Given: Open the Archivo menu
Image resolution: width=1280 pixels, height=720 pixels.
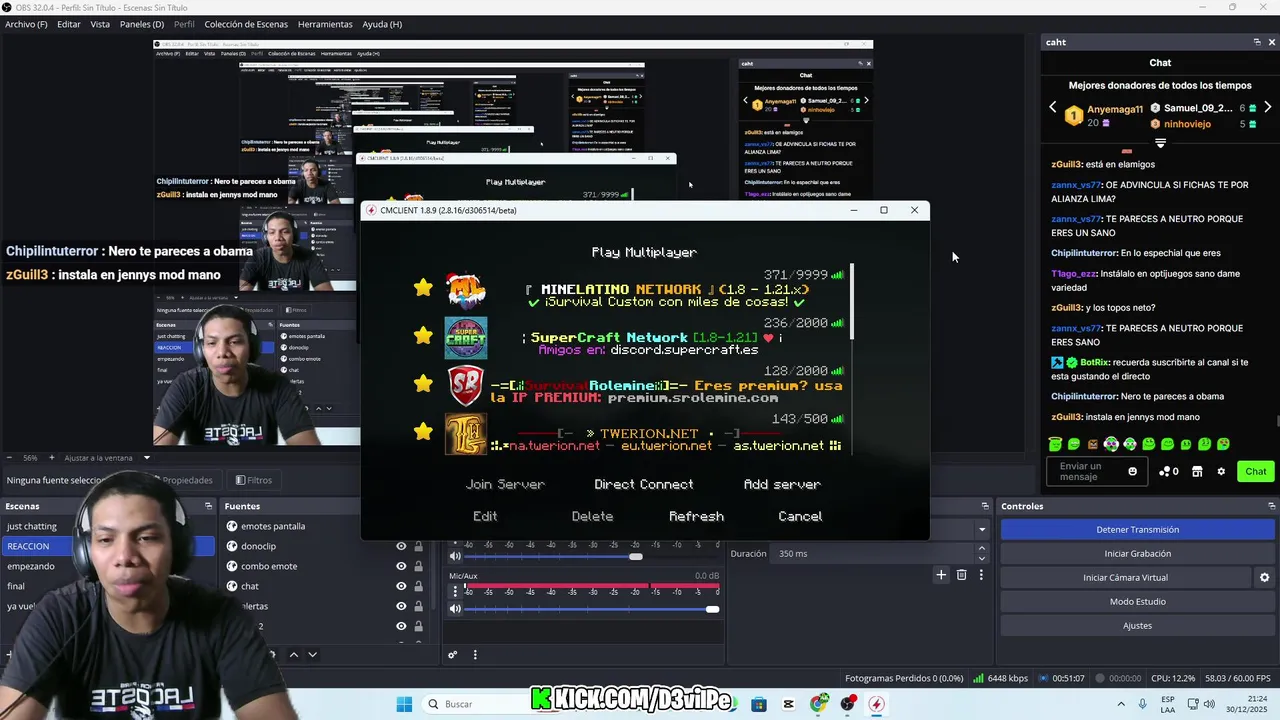Looking at the screenshot, I should point(26,24).
